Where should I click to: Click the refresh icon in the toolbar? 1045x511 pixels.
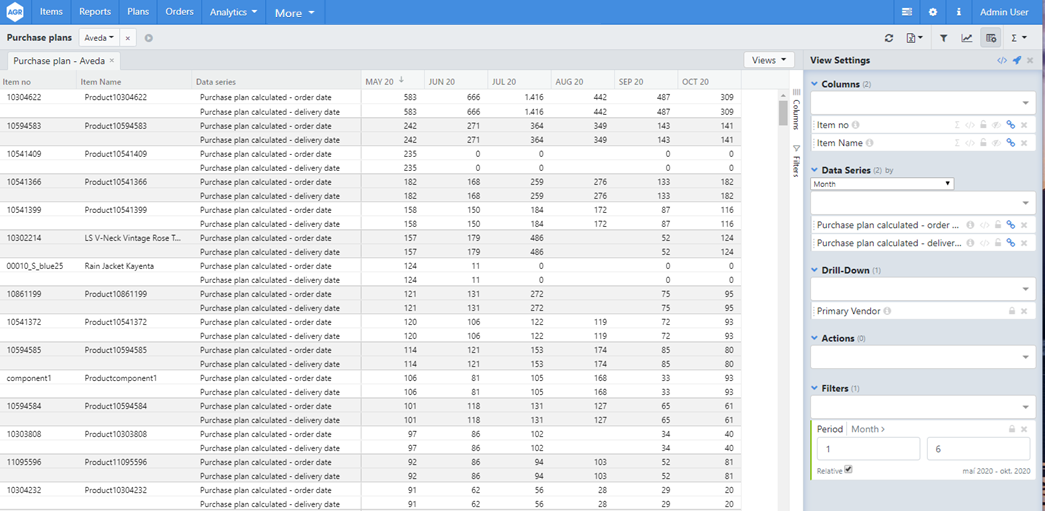(x=888, y=38)
